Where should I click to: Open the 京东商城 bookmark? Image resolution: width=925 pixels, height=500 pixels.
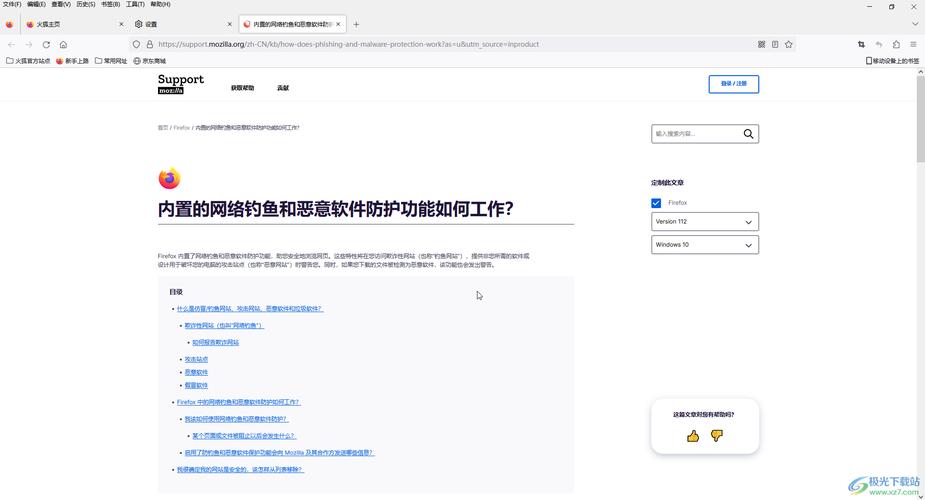point(150,61)
